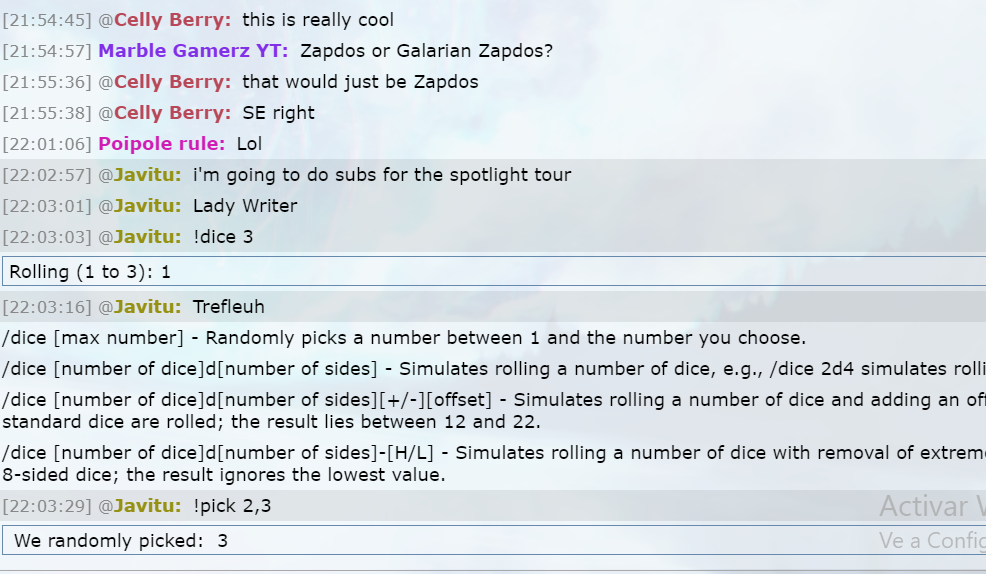Open Marble Gamerz YT user profile
Viewport: 986px width, 574px height.
click(193, 50)
